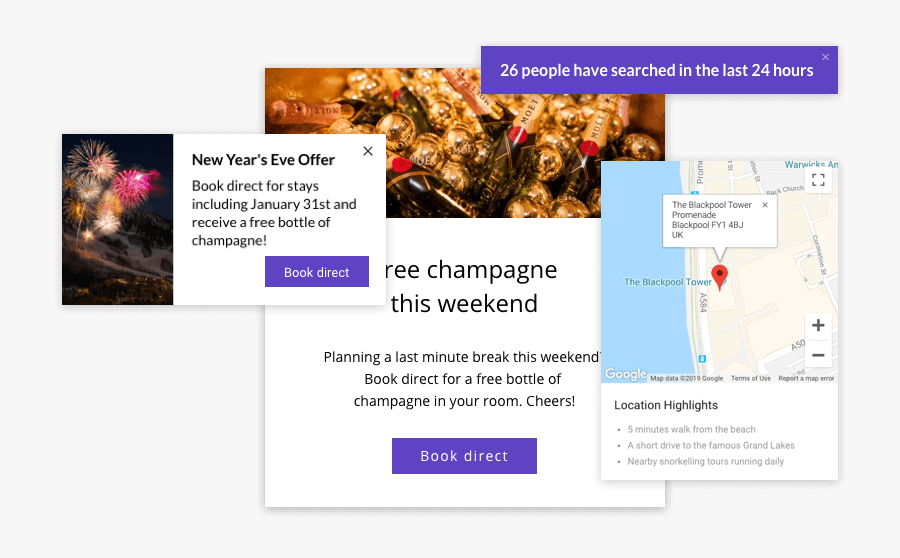Select the fireworks image in the offer popup
Viewport: 900px width, 558px height.
(117, 219)
